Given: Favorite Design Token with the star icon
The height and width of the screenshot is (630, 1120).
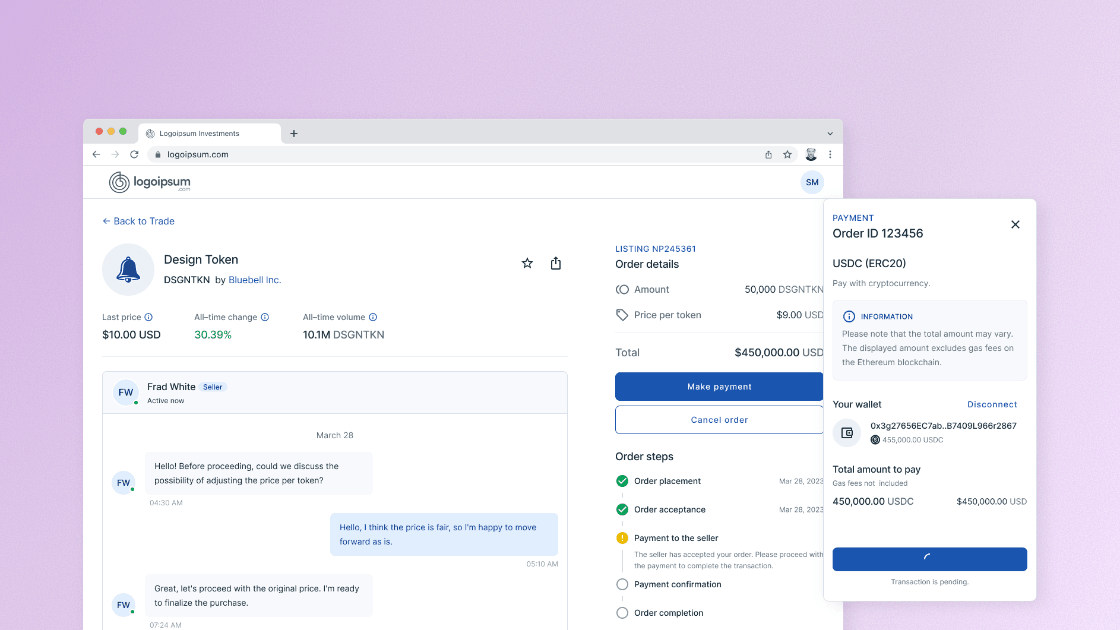Looking at the screenshot, I should point(527,264).
